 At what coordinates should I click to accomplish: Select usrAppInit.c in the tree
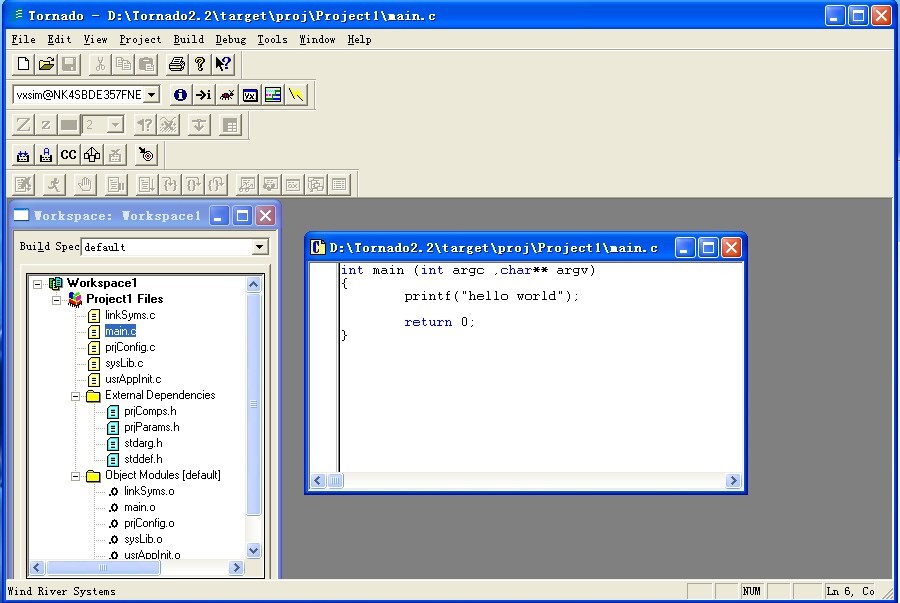click(133, 379)
